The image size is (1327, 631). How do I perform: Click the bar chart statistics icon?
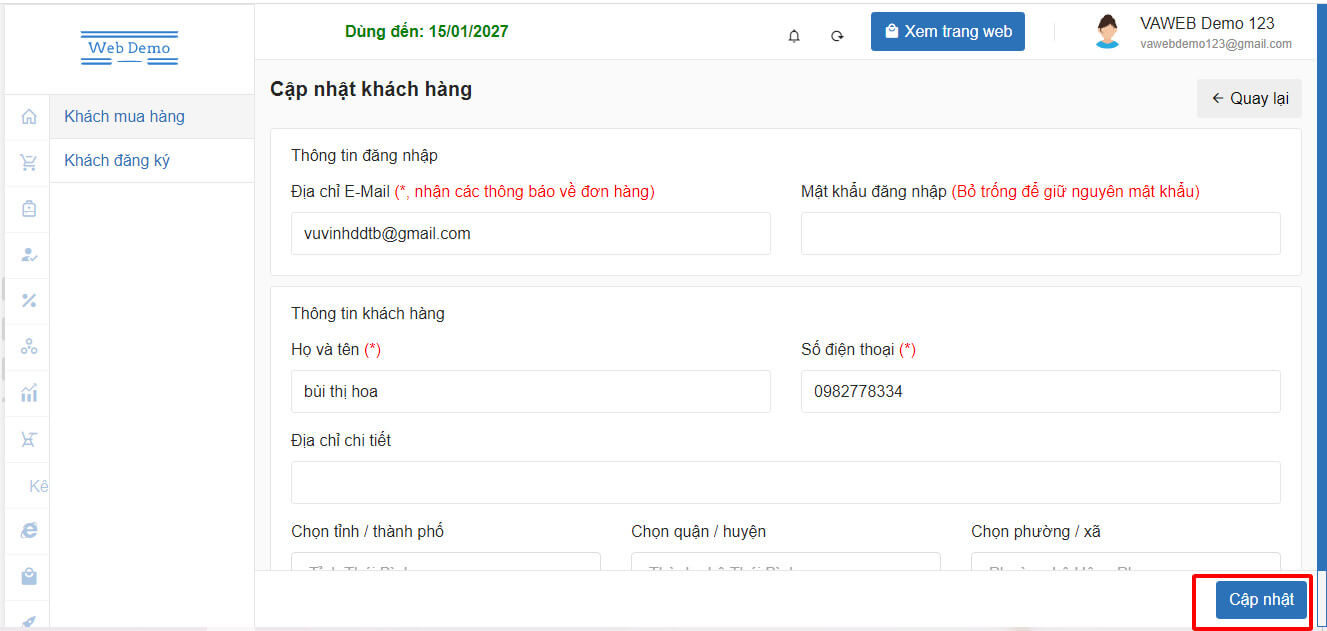29,393
